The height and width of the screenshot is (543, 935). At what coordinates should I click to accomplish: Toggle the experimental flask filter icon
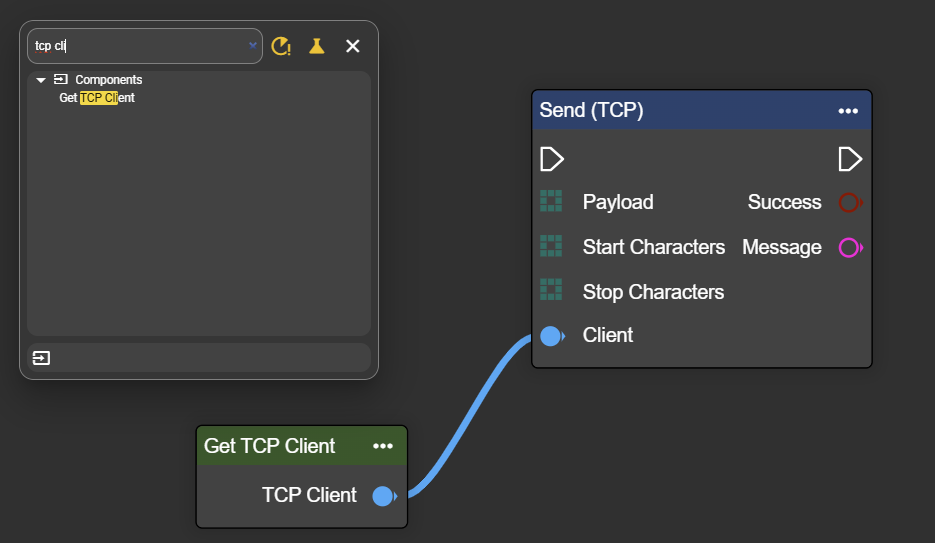tap(317, 46)
